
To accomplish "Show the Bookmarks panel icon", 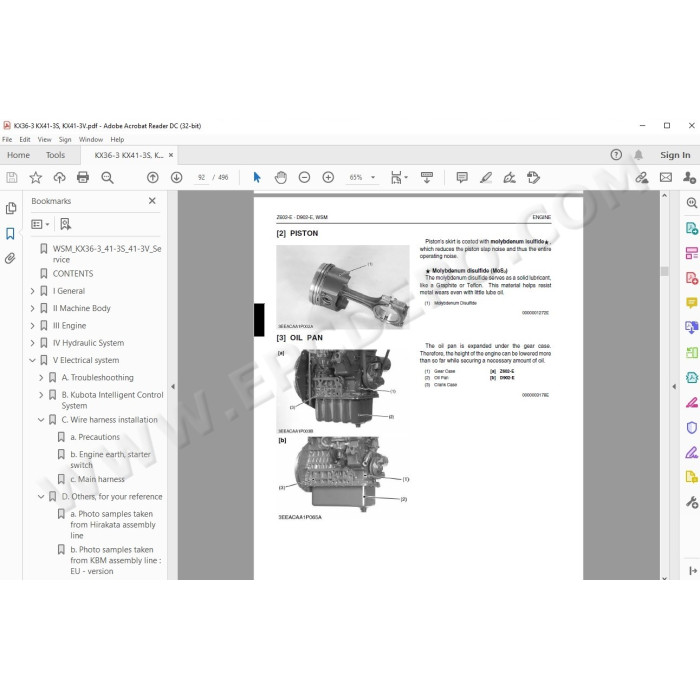I will pyautogui.click(x=10, y=233).
